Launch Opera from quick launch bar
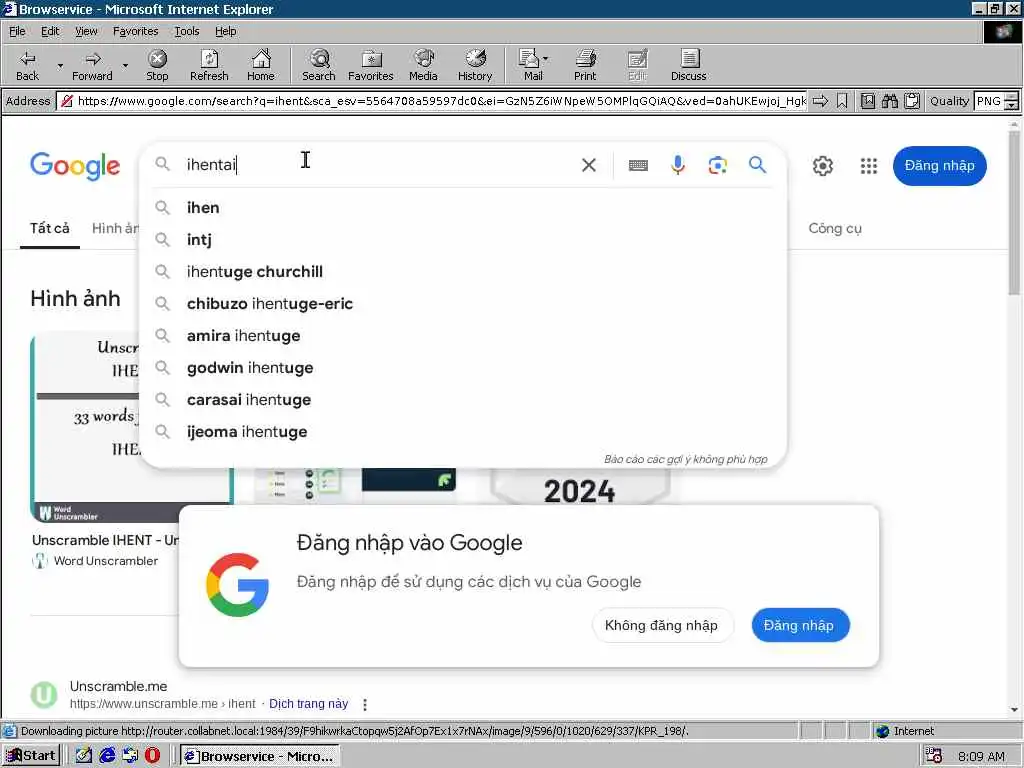 (152, 756)
